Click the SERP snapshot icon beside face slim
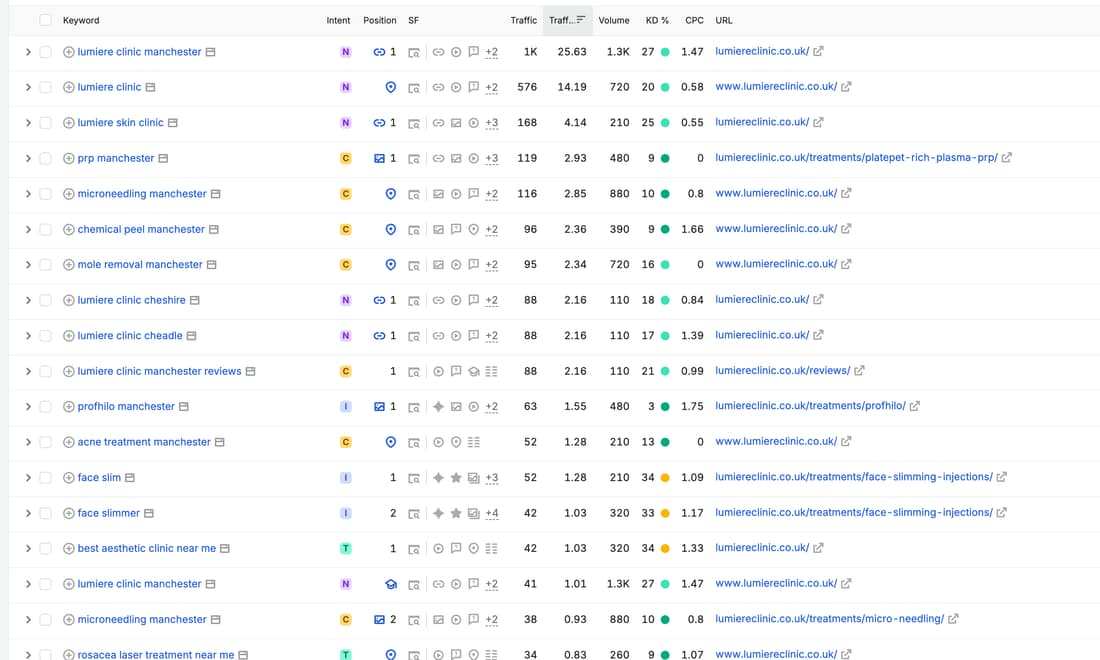 click(130, 478)
